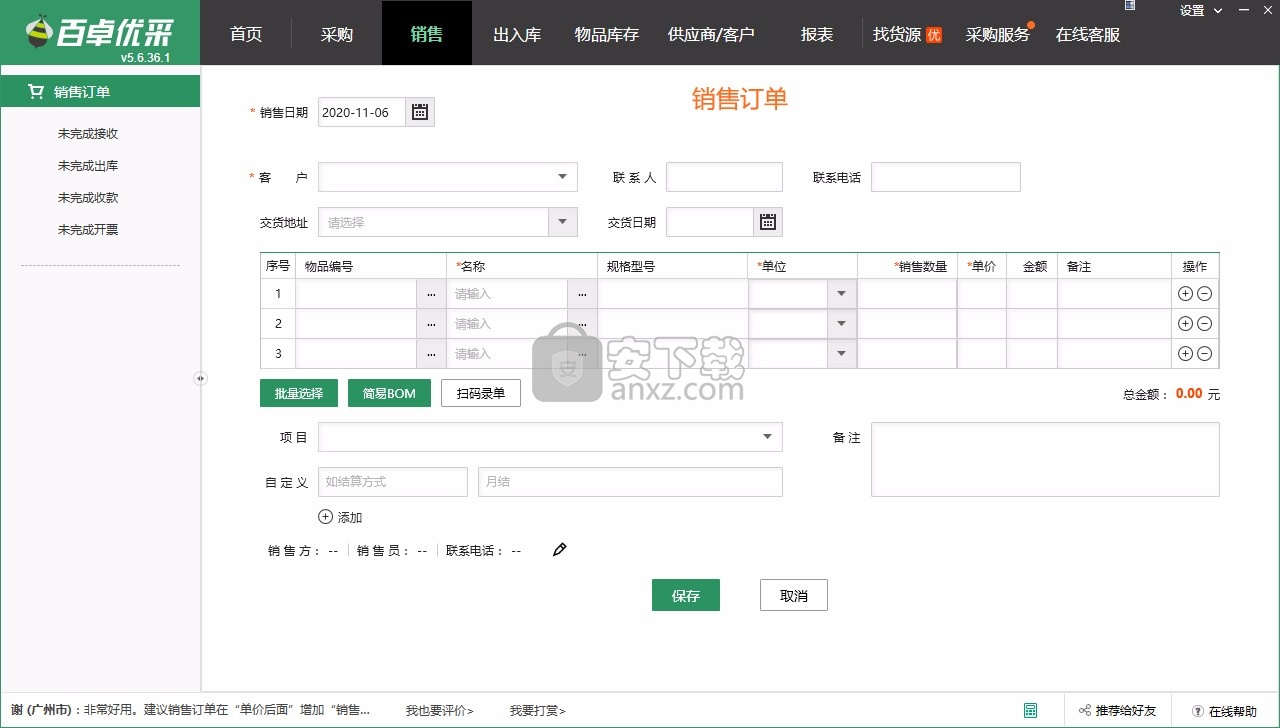Click the 销售日期 field showing 2020-11-06

[x=362, y=112]
